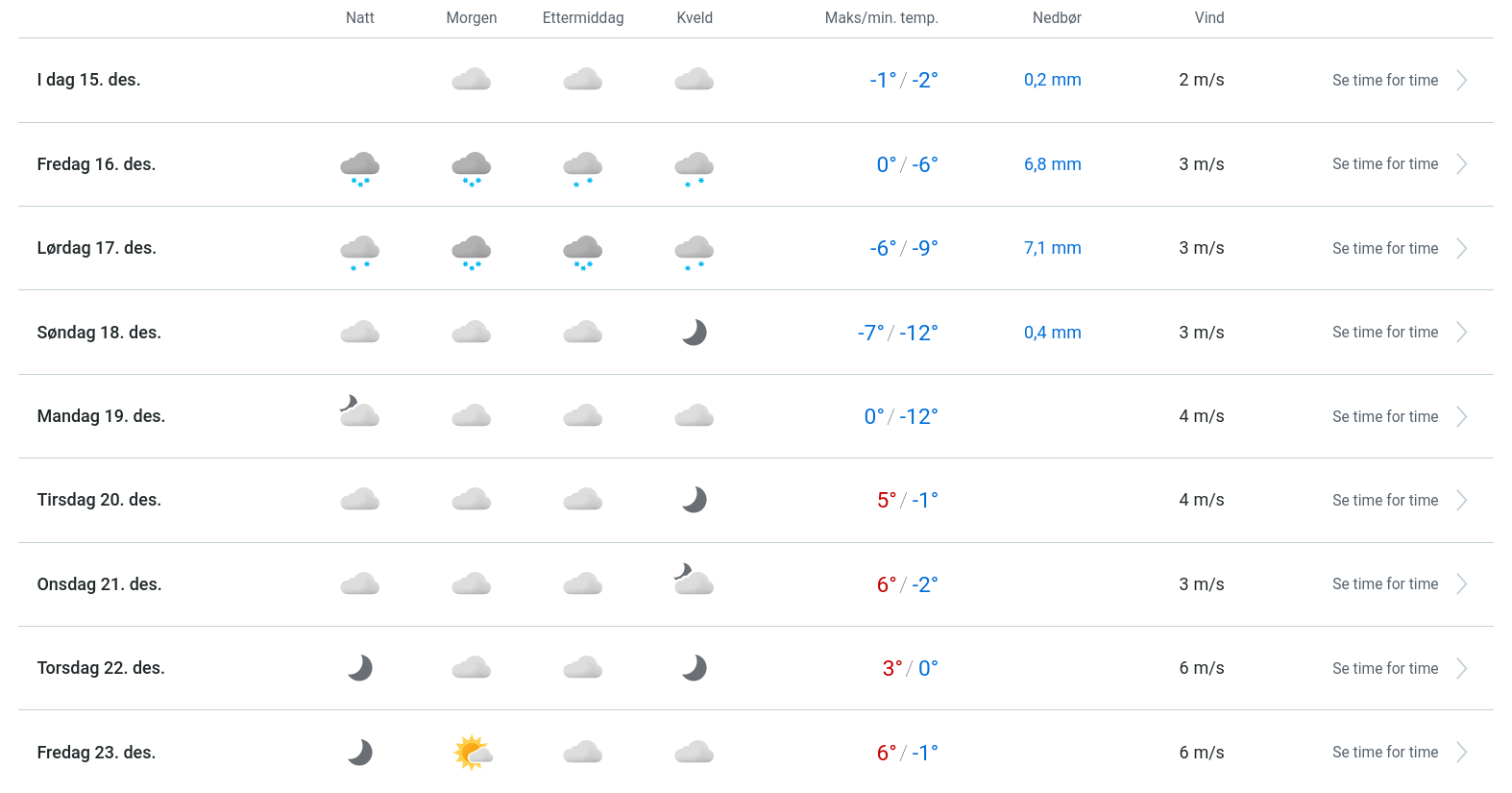
Task: Click the 6,8 mm precipitation value
Action: 1052,164
